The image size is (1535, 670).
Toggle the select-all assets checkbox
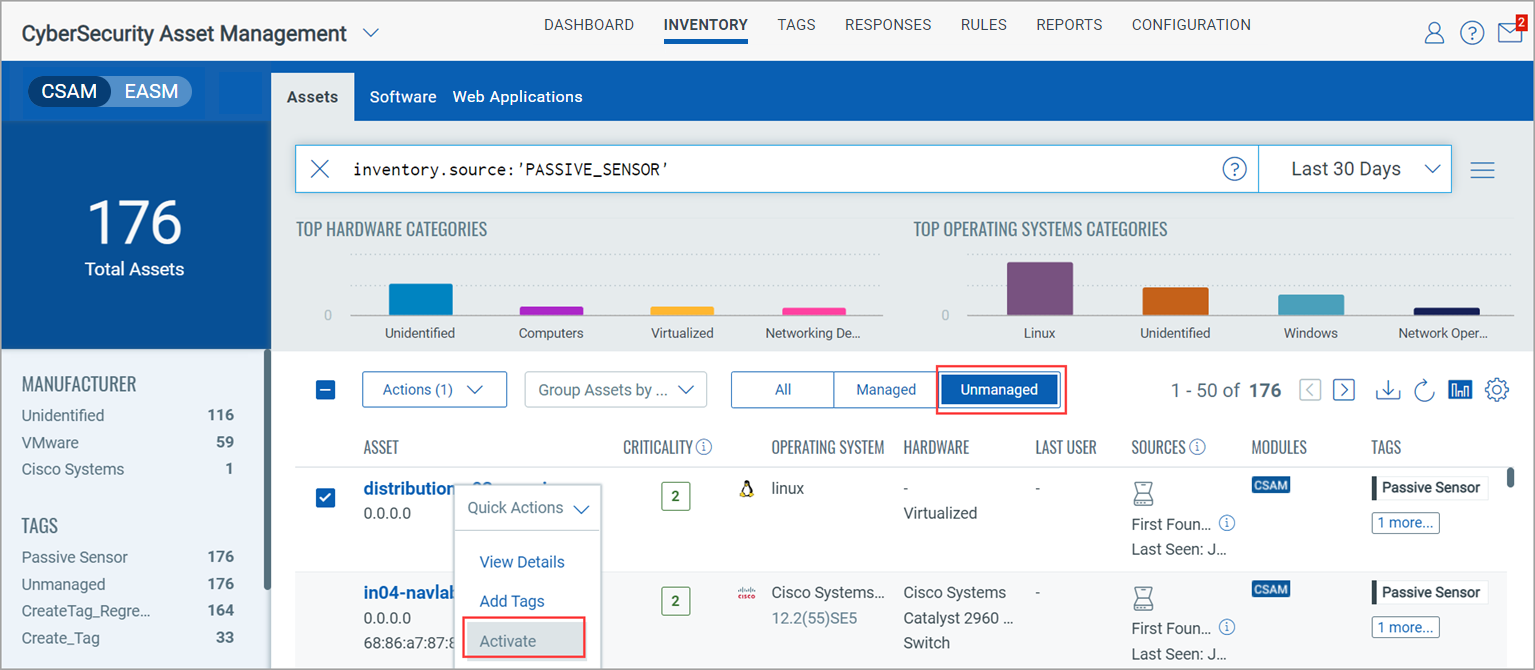[x=326, y=390]
